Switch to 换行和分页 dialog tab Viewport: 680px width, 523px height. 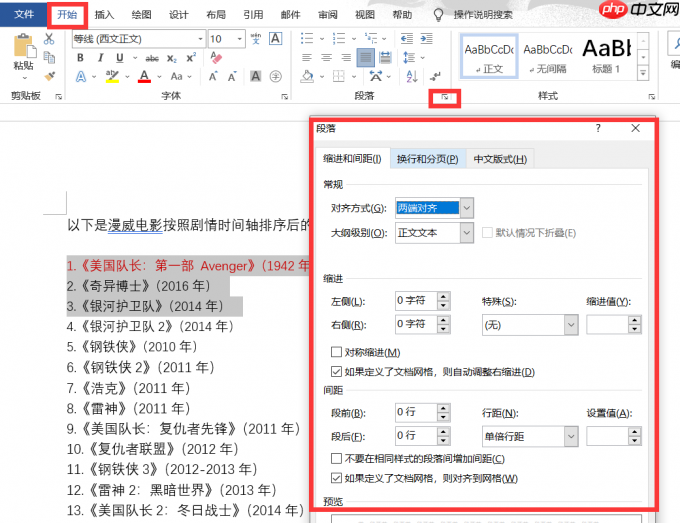[428, 159]
